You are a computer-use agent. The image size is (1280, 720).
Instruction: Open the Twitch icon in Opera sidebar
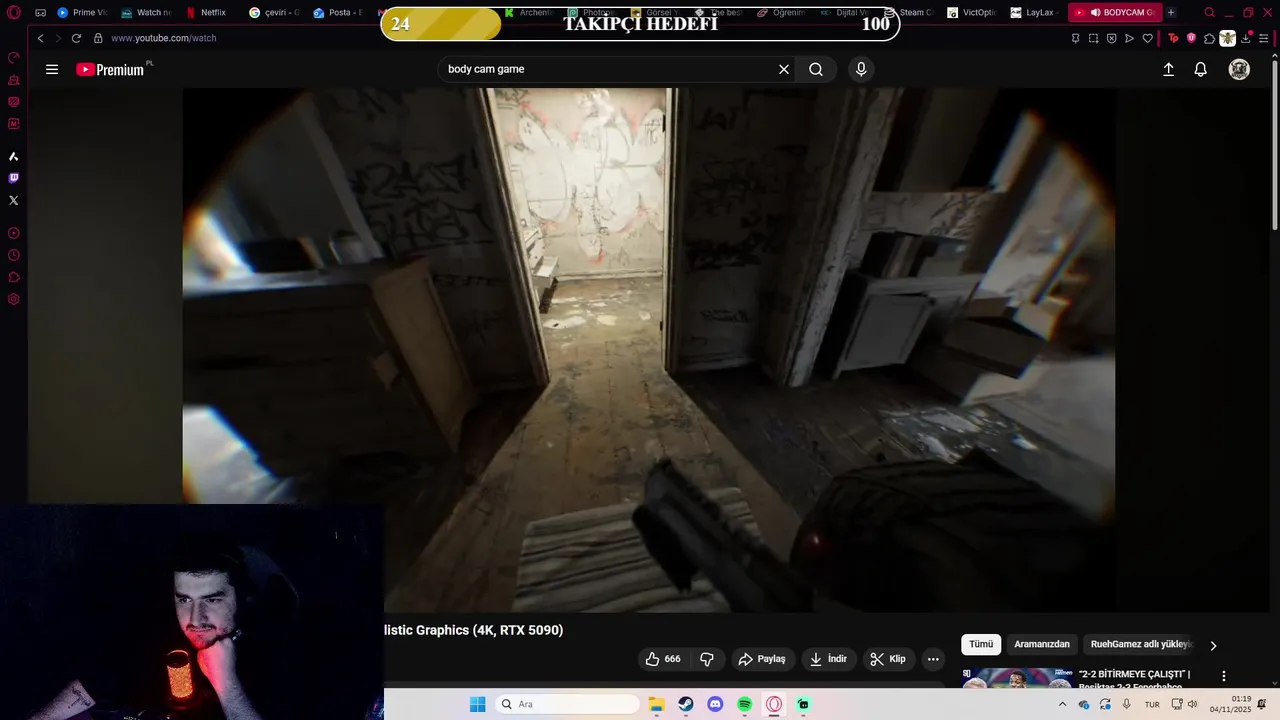(13, 178)
